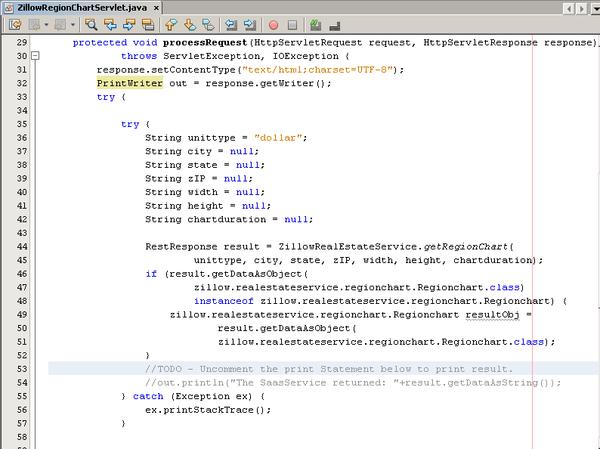The height and width of the screenshot is (449, 600).
Task: Go to next bookmark icon
Action: [190, 24]
